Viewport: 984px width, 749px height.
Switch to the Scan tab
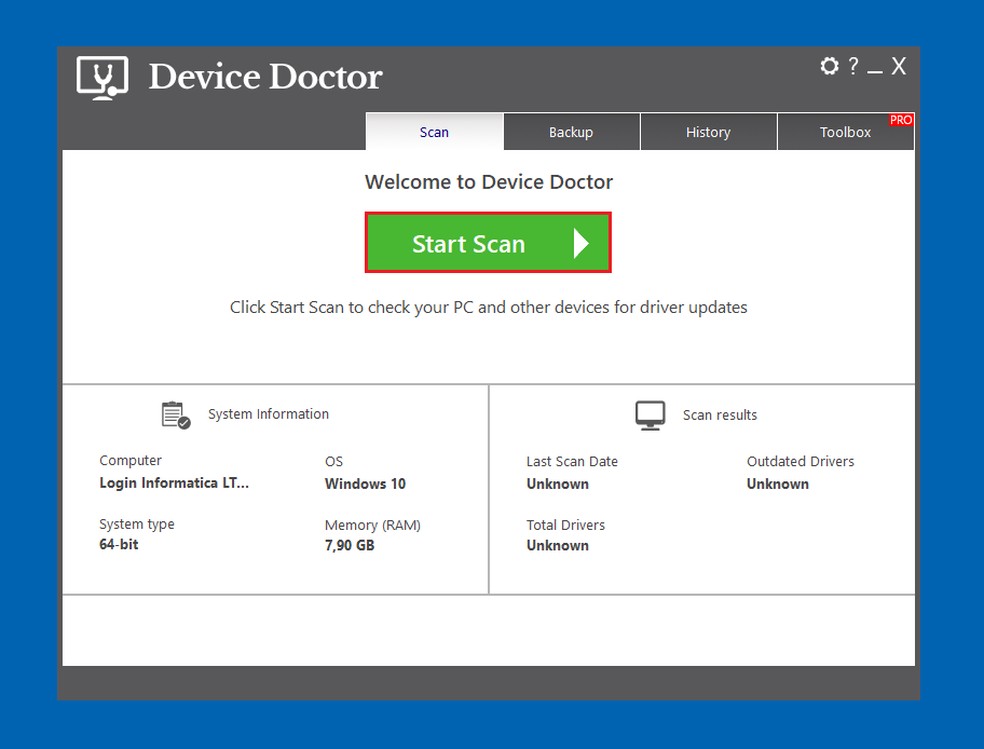click(434, 132)
